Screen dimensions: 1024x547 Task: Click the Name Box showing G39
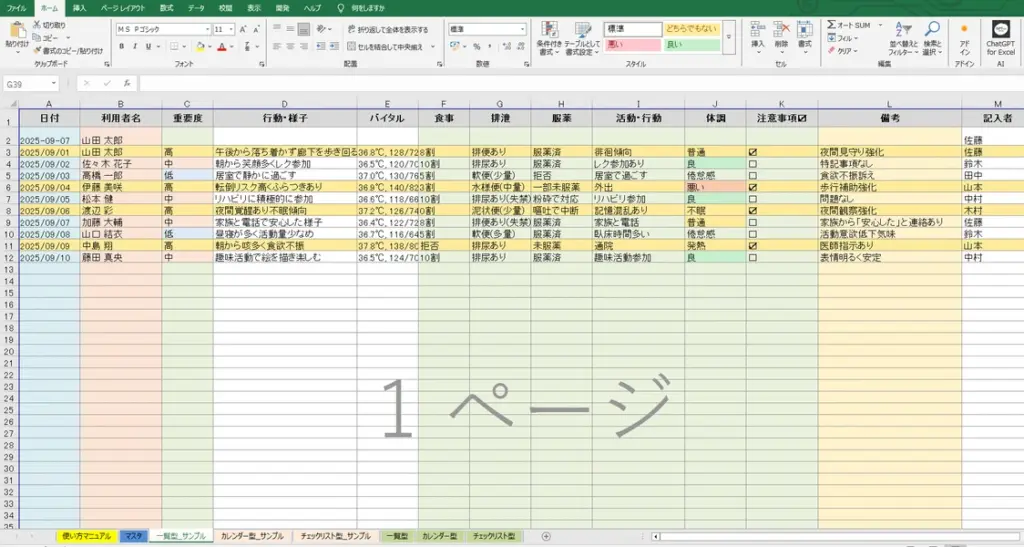40,84
